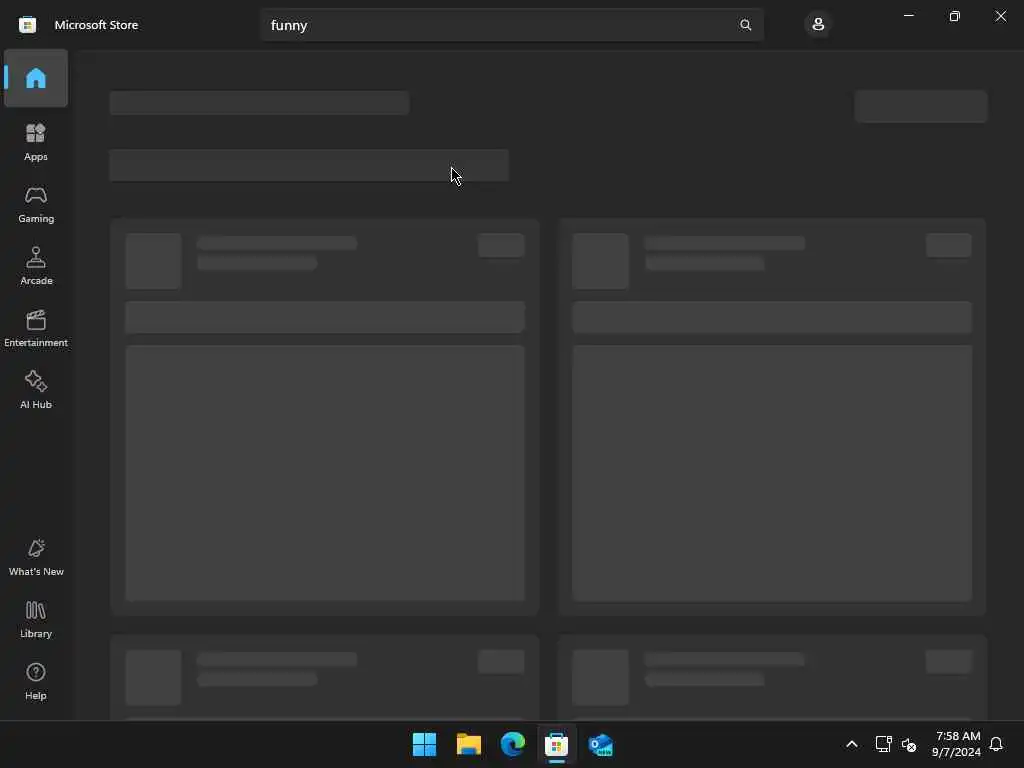Restore down the Microsoft Store window
The height and width of the screenshot is (768, 1024).
click(x=955, y=16)
